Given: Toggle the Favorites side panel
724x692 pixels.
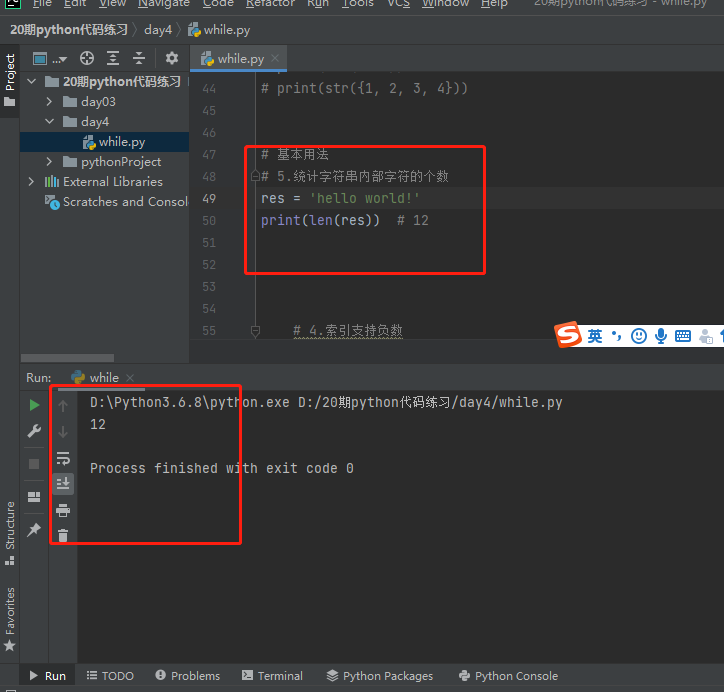Looking at the screenshot, I should coord(10,619).
